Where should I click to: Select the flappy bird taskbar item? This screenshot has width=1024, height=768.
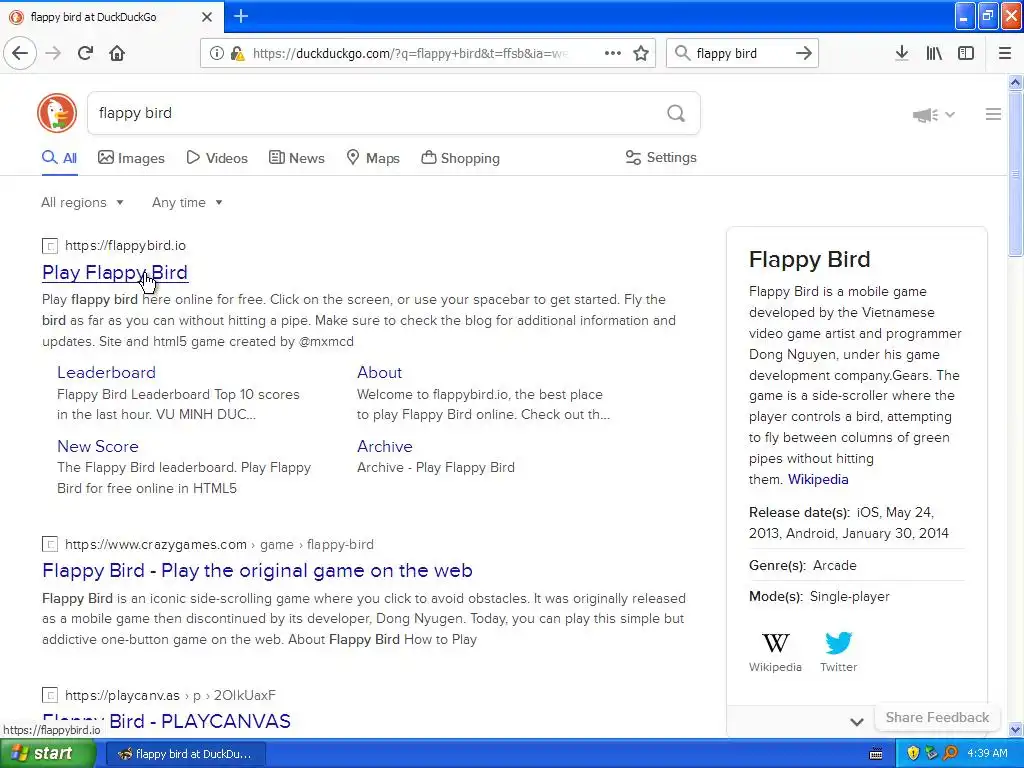[185, 754]
